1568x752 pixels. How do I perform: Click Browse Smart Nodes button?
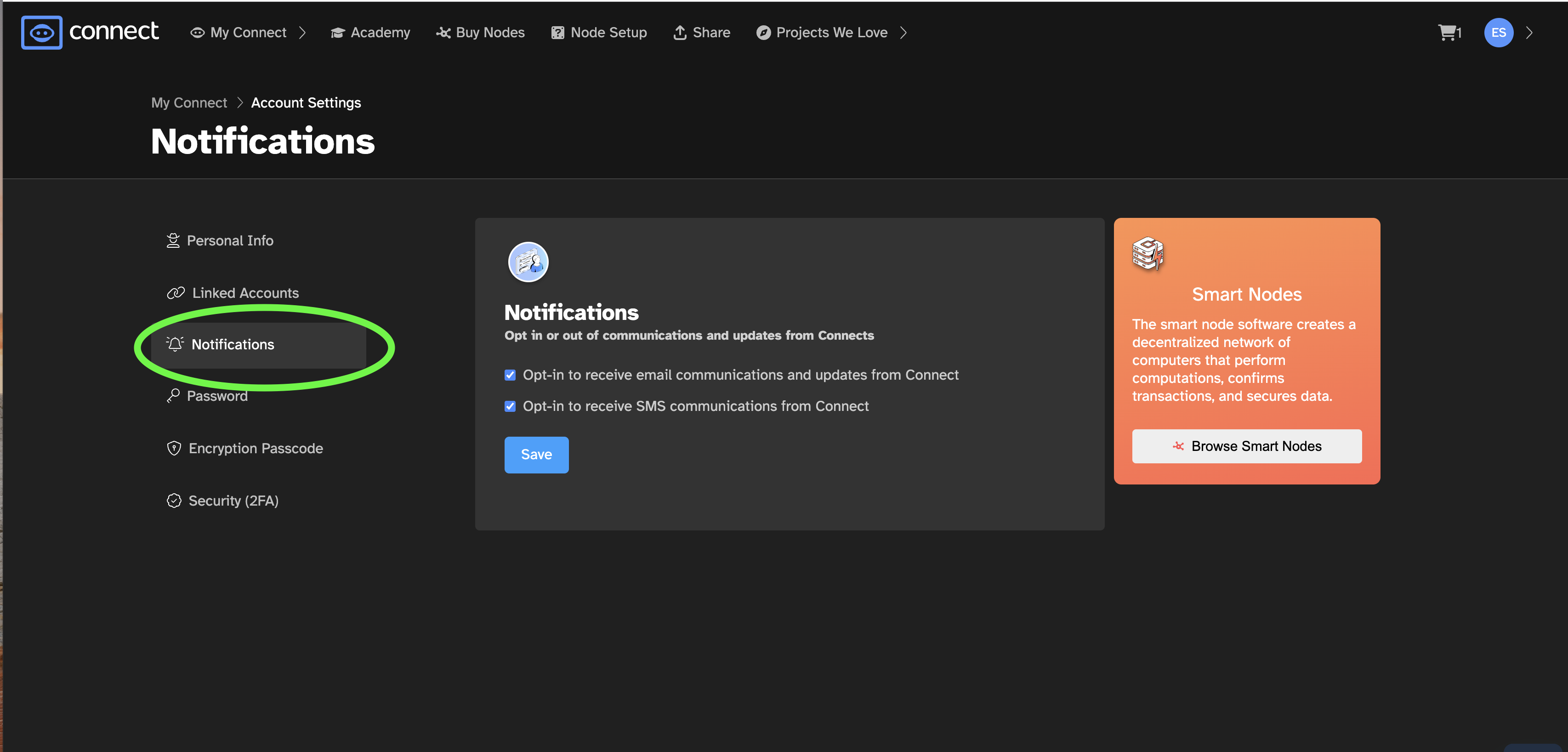(1247, 446)
